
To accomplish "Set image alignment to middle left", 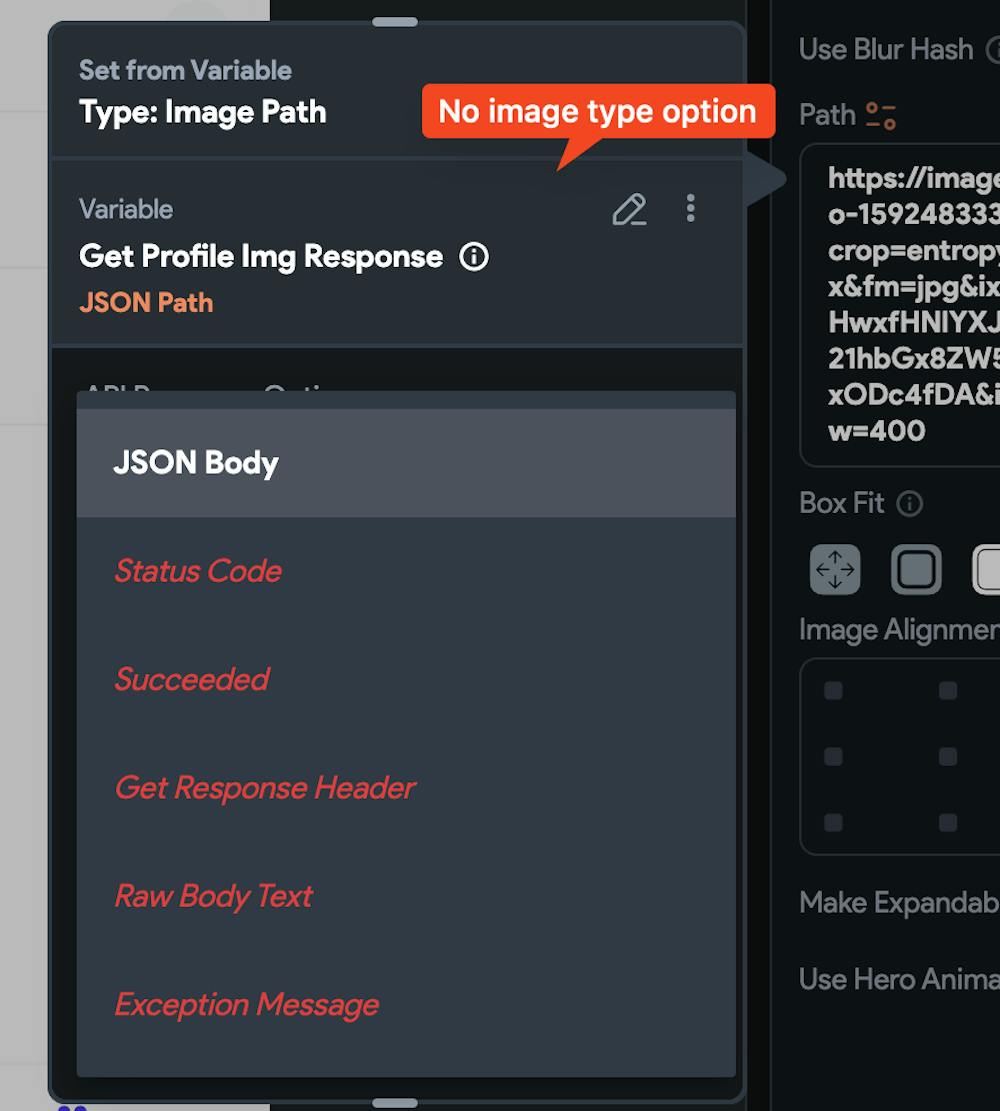I will point(833,757).
